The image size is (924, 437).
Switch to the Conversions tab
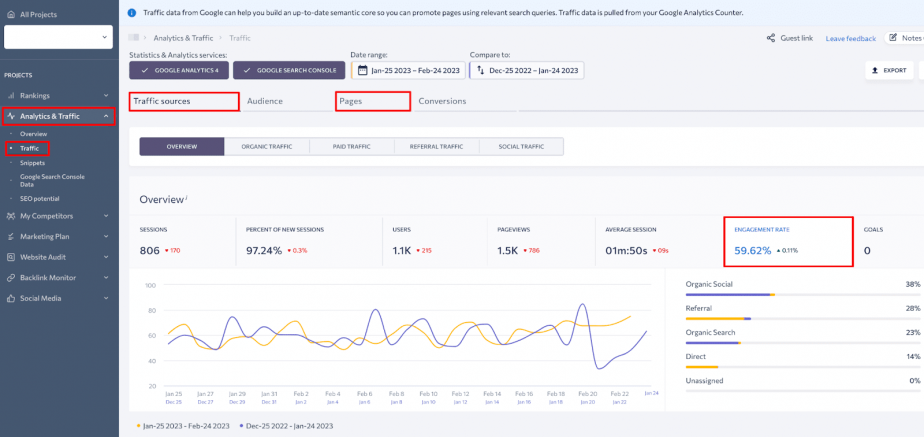click(x=442, y=101)
